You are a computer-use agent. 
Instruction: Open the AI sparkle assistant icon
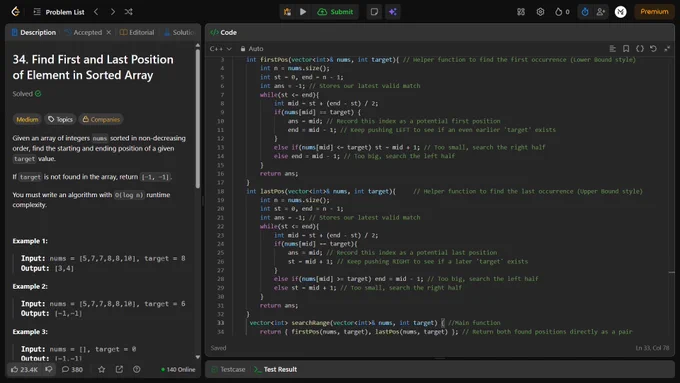pos(393,12)
